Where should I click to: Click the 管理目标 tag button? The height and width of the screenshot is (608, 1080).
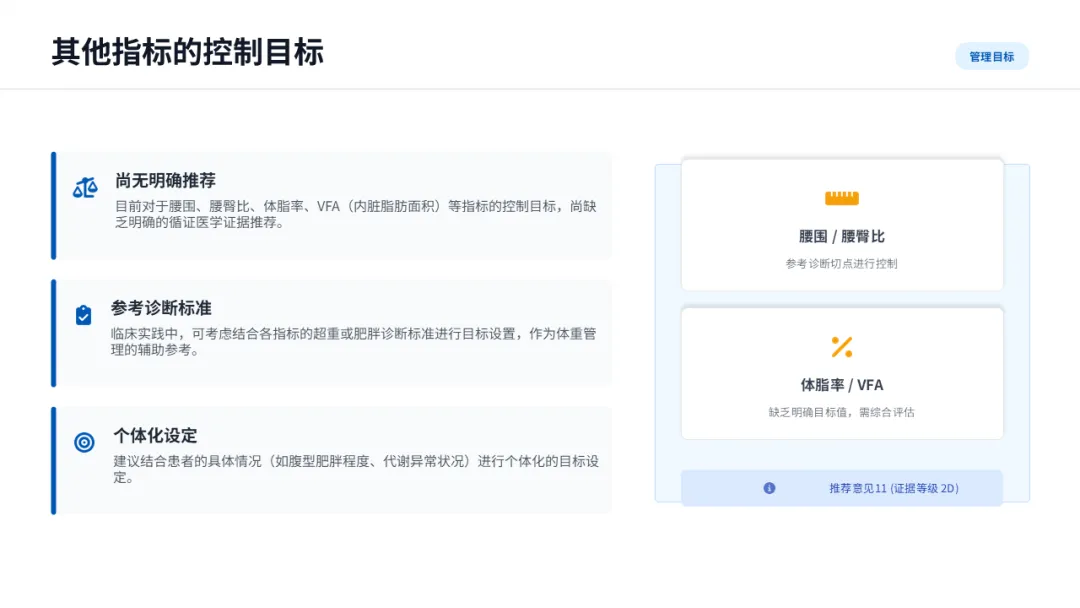click(x=992, y=56)
